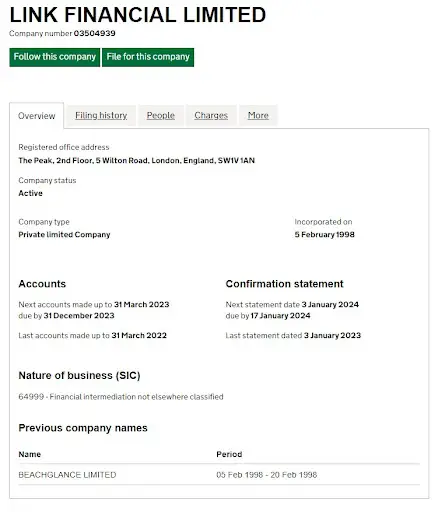
Task: Click the Period column header
Action: (x=229, y=454)
